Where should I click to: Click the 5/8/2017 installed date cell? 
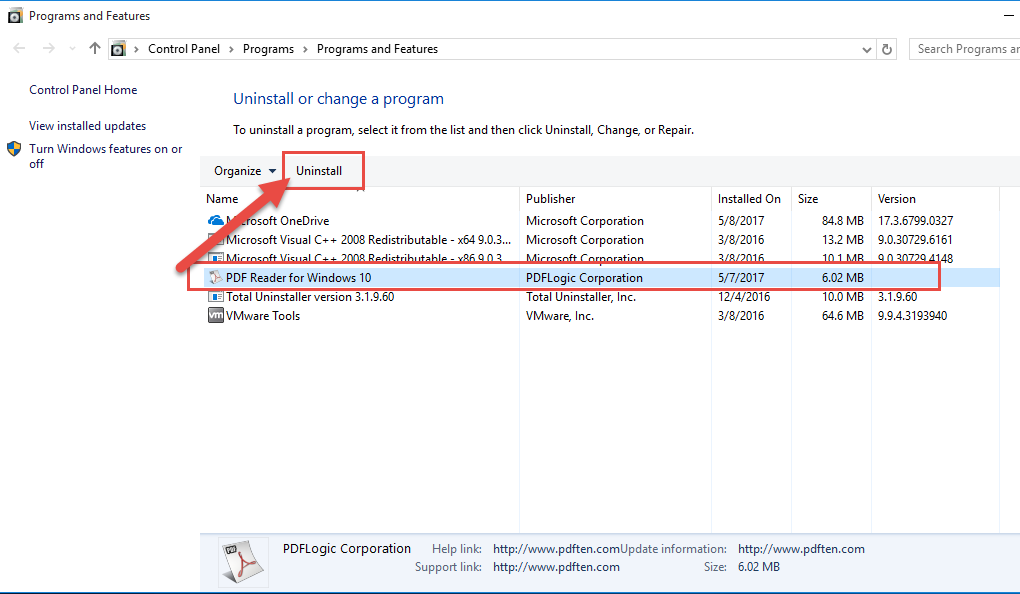[x=741, y=221]
